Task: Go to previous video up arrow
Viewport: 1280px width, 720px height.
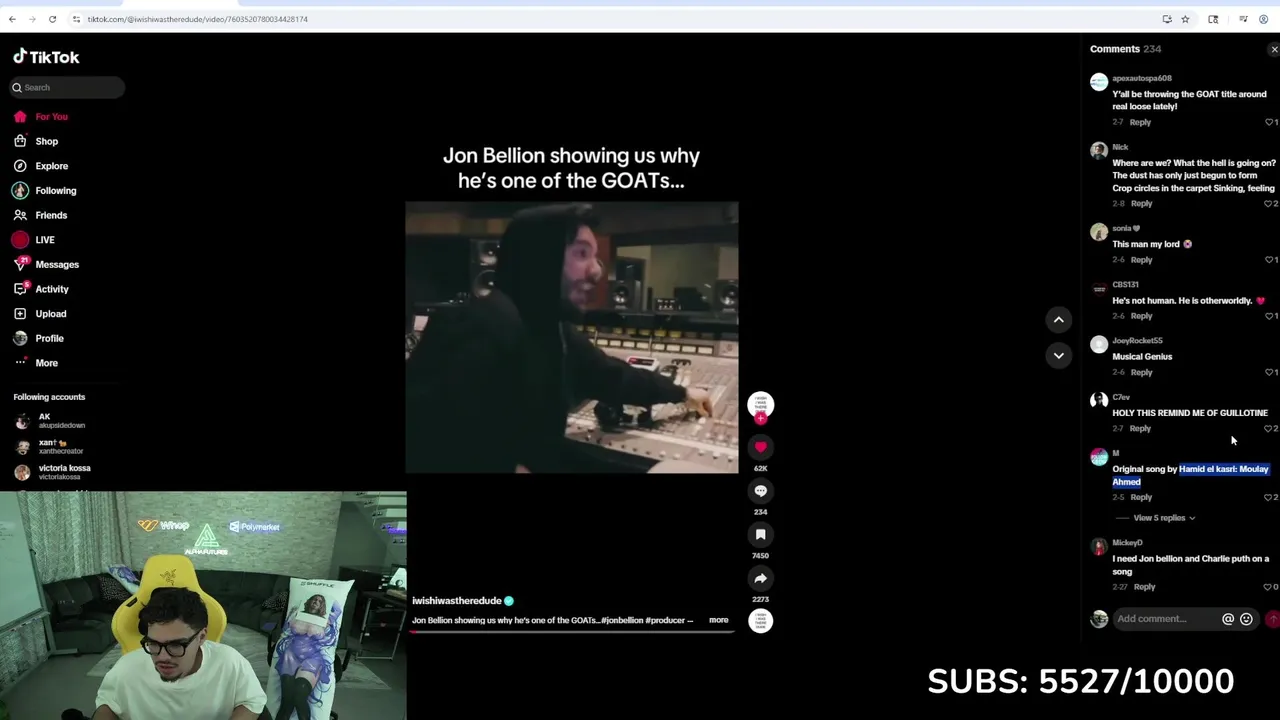Action: [x=1058, y=319]
